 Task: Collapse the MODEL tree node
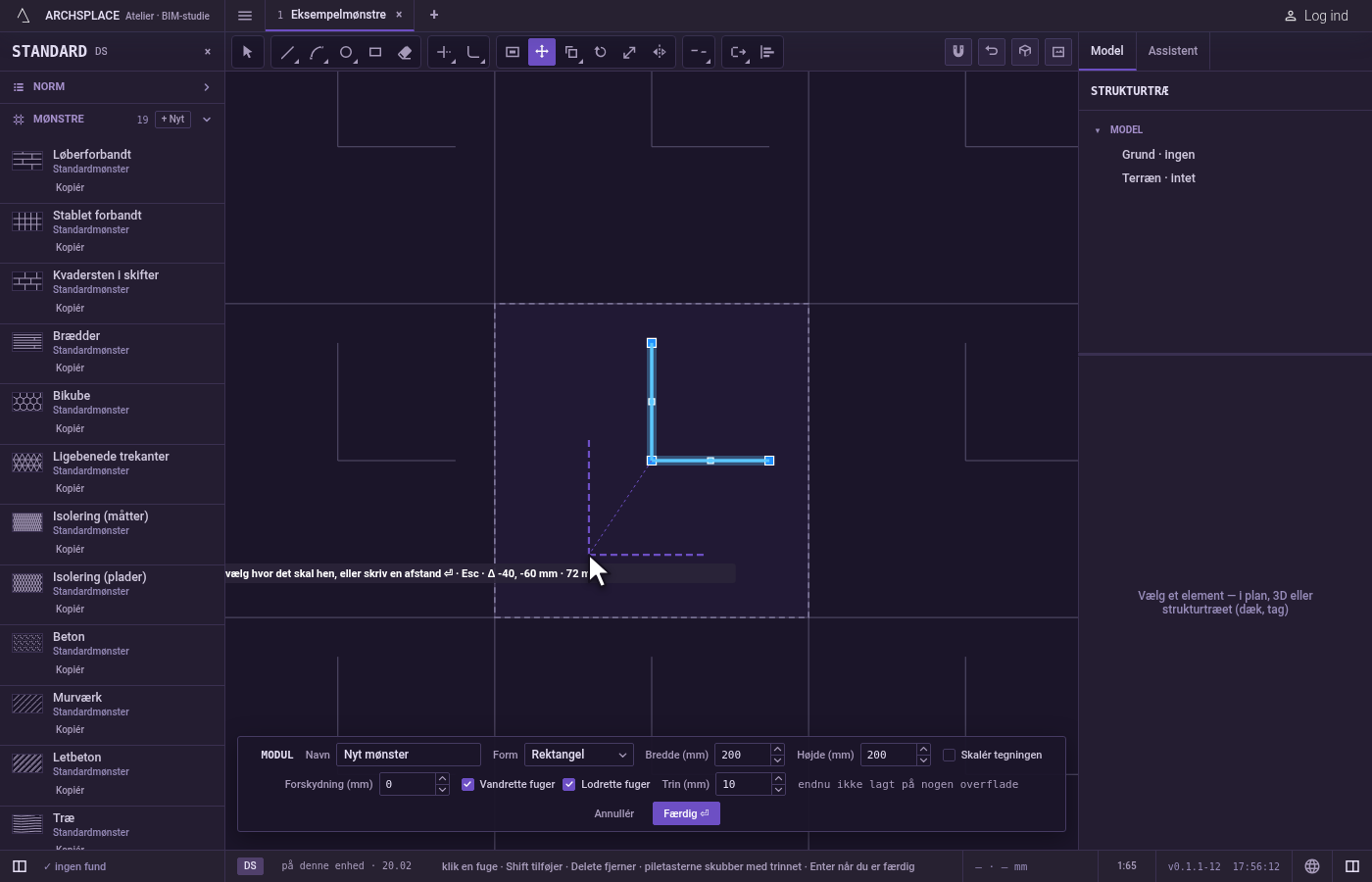[x=1098, y=129]
